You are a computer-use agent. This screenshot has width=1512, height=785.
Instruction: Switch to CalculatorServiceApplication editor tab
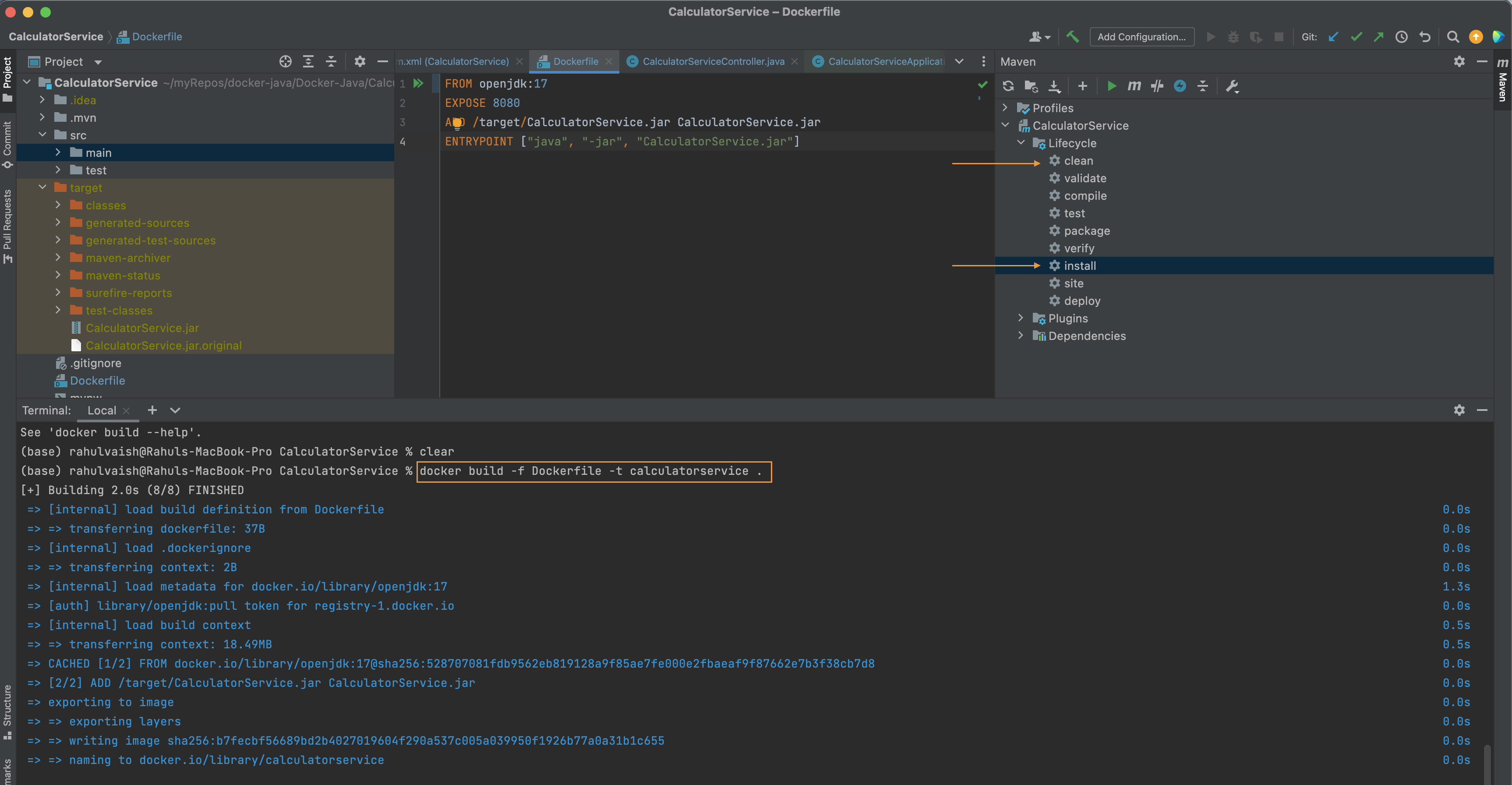point(879,61)
